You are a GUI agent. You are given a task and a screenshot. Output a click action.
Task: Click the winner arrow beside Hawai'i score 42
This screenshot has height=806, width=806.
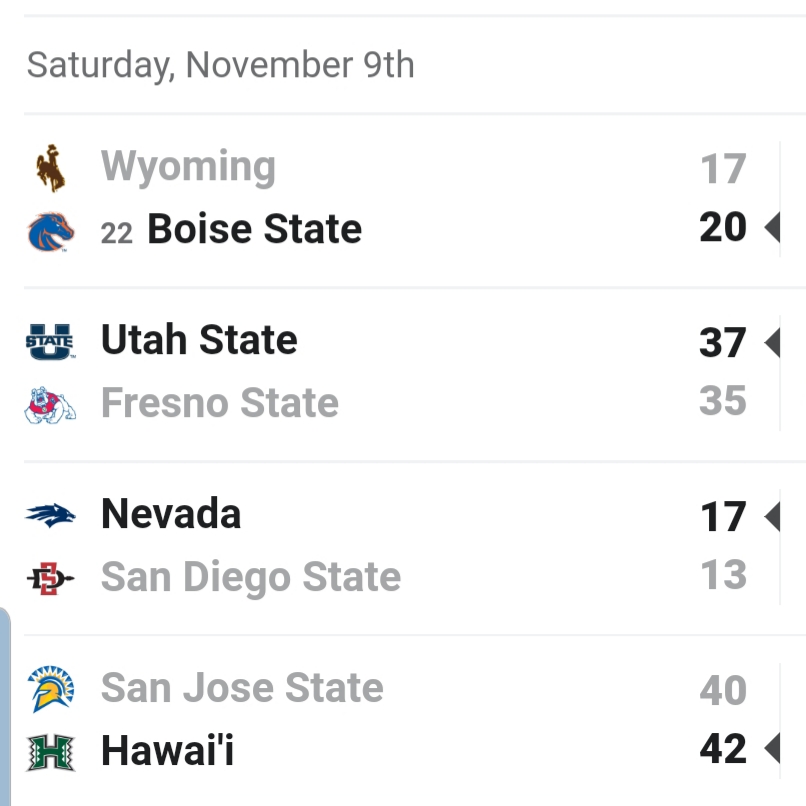[x=772, y=748]
